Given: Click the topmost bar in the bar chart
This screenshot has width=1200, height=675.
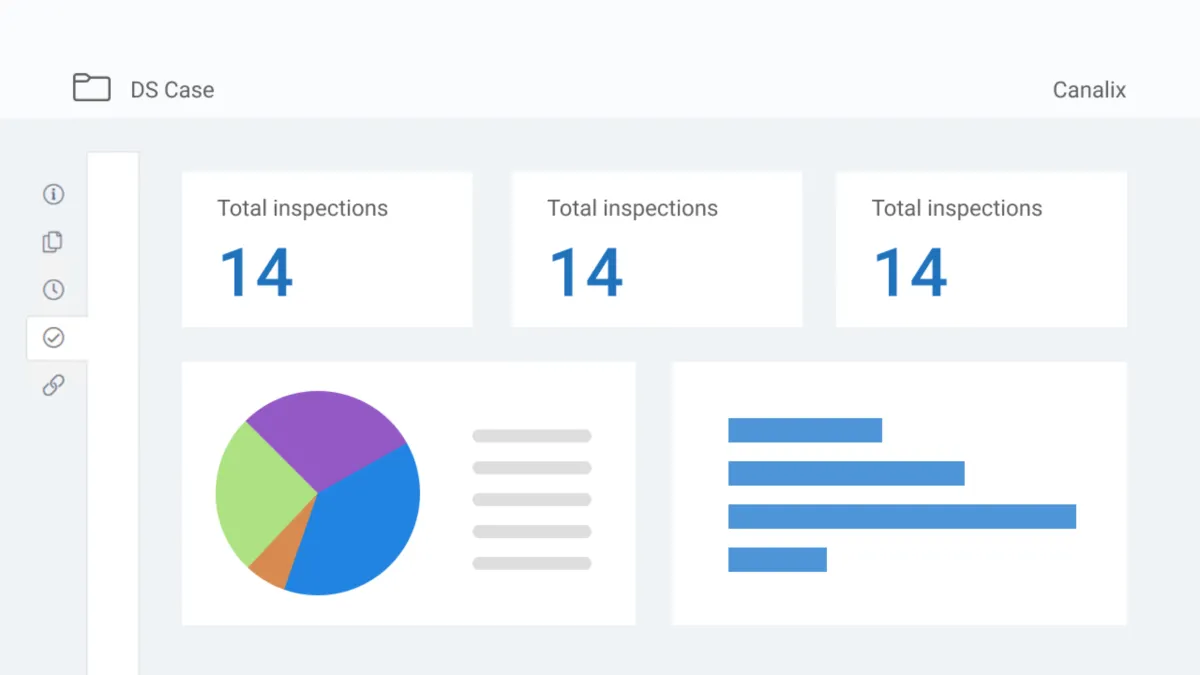Looking at the screenshot, I should [x=805, y=430].
